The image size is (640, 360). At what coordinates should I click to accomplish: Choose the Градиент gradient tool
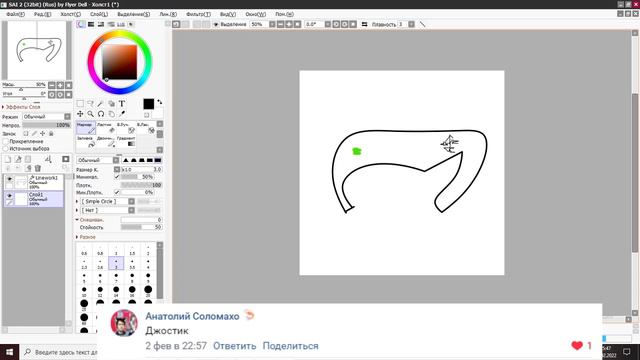(x=126, y=142)
